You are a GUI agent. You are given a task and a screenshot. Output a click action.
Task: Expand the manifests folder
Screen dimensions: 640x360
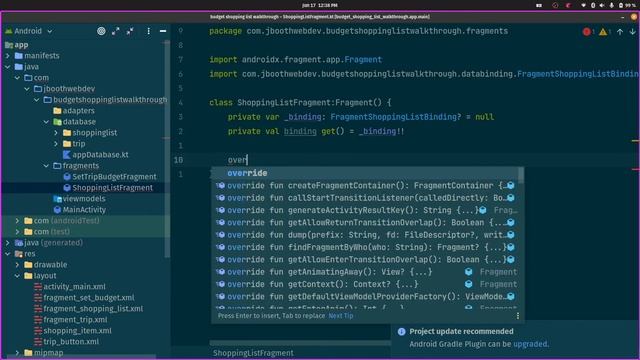click(x=8, y=56)
